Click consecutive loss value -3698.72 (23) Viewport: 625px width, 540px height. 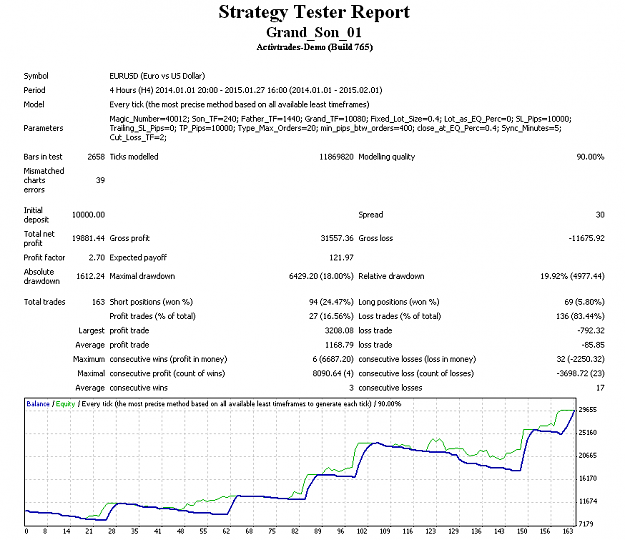point(580,374)
